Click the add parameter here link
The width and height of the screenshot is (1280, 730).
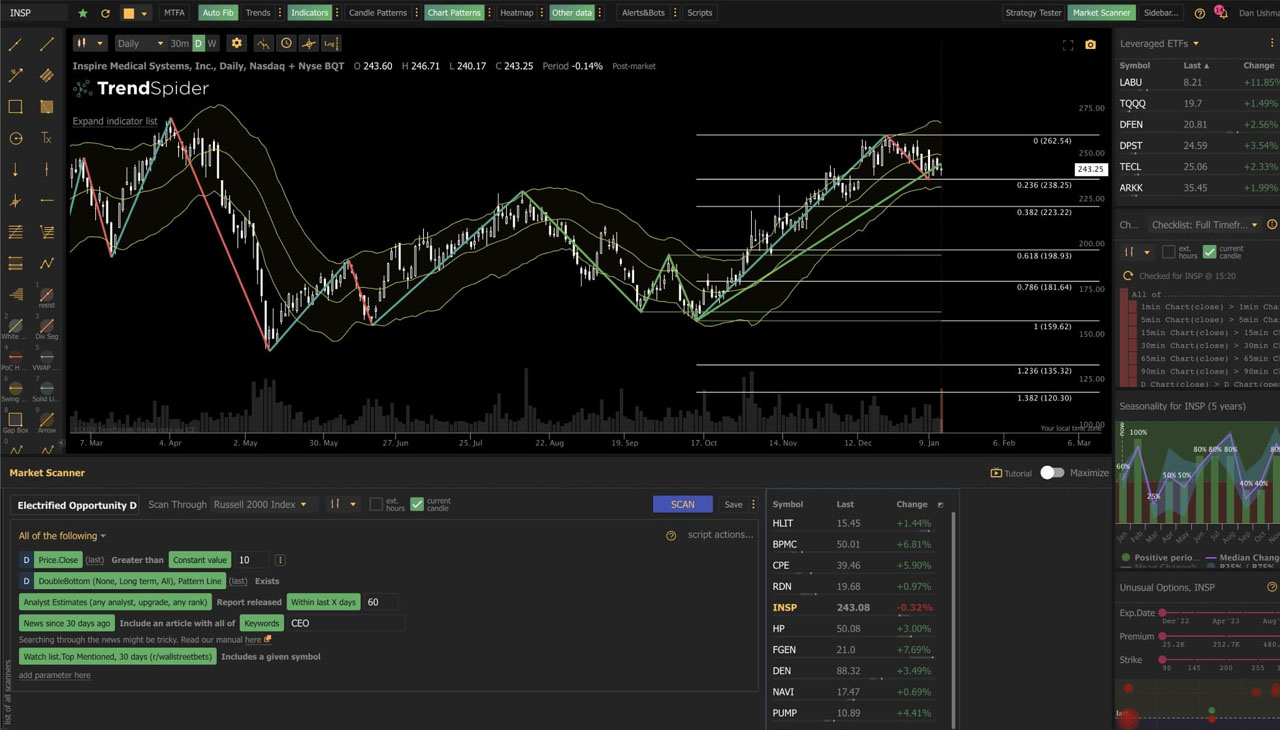54,675
